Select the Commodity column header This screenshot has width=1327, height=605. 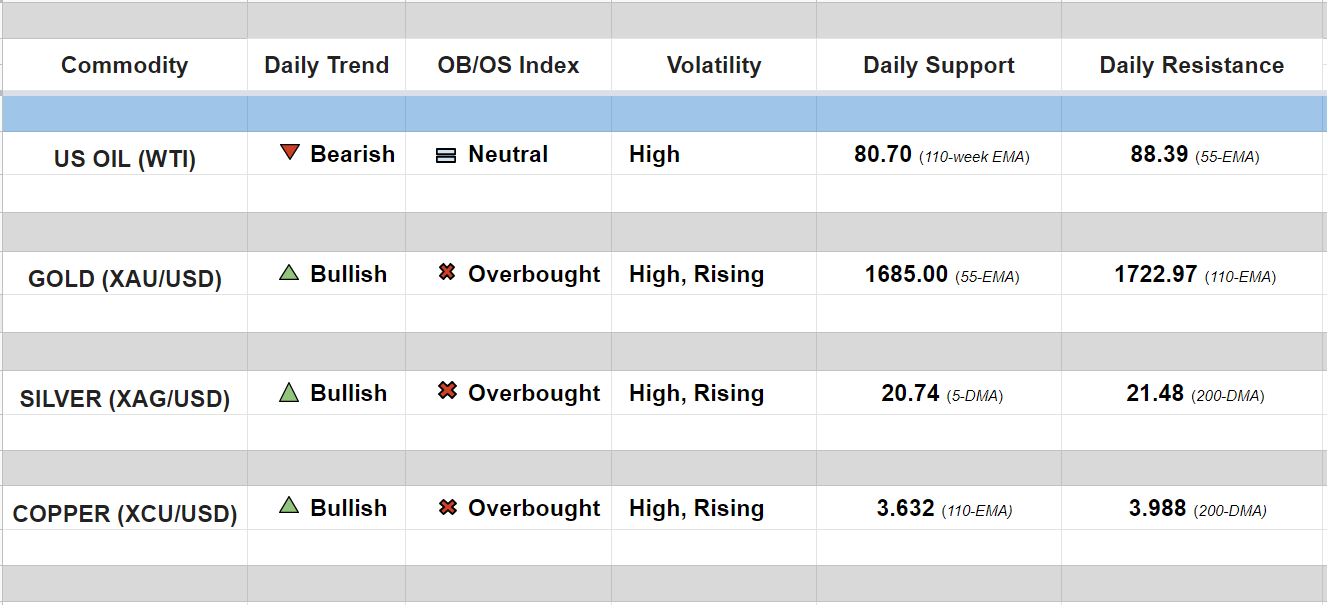pos(124,66)
